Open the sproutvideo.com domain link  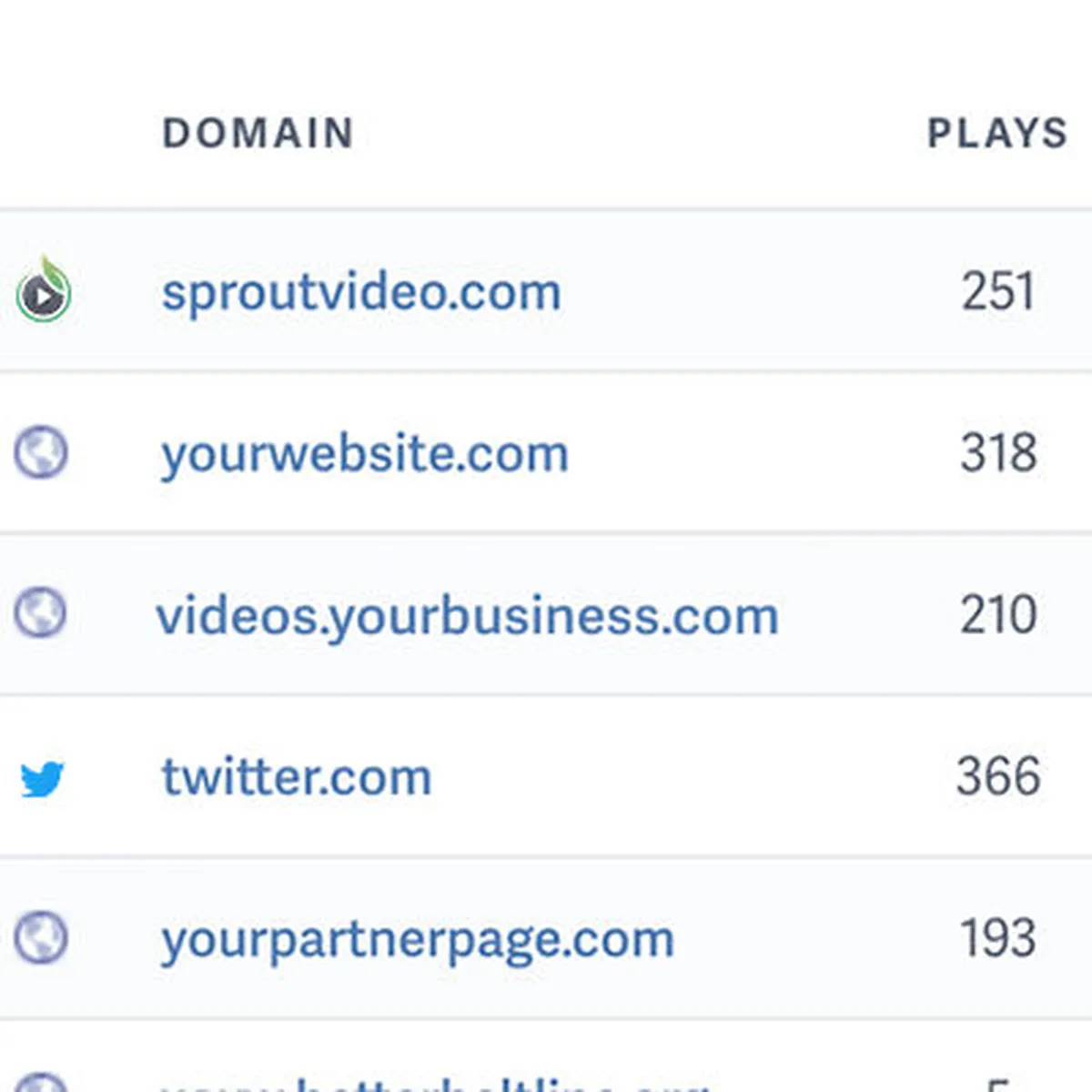point(360,293)
